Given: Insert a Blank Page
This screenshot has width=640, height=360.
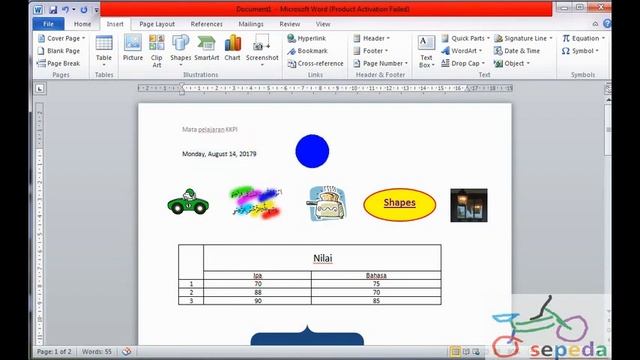Looking at the screenshot, I should click(59, 51).
